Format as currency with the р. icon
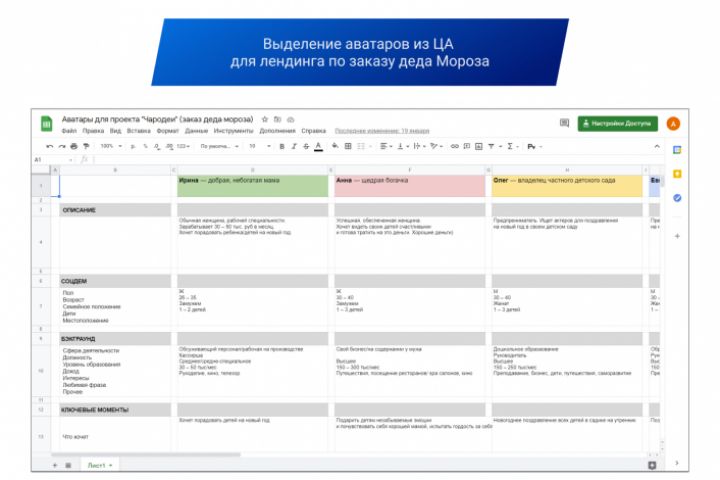Image resolution: width=720 pixels, height=480 pixels. pyautogui.click(x=133, y=147)
